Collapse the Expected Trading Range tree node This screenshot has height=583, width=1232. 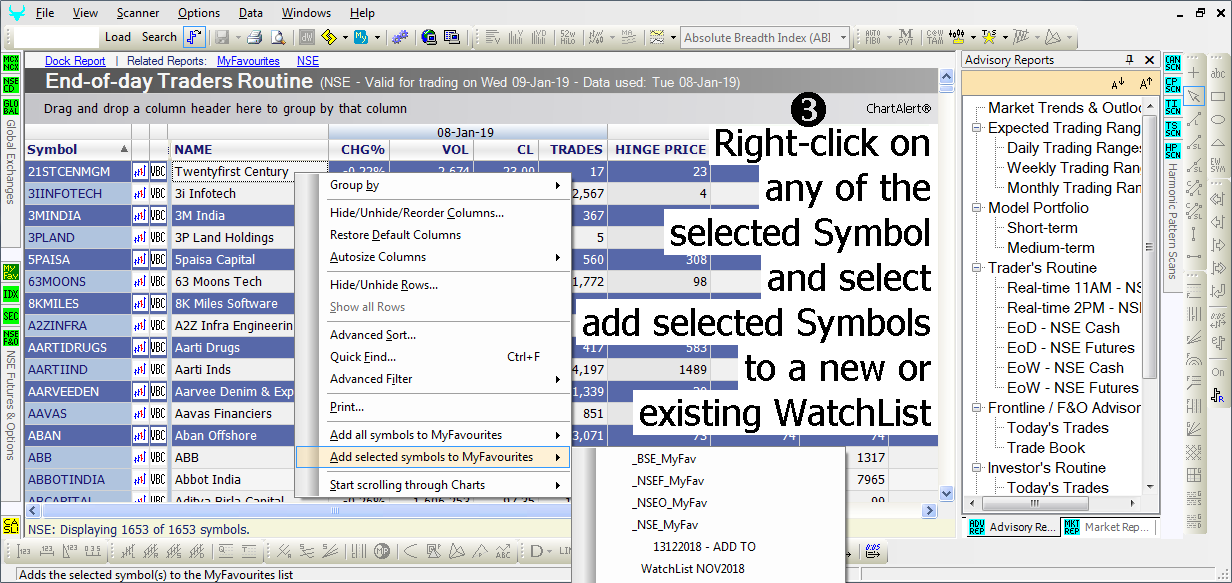[x=976, y=128]
